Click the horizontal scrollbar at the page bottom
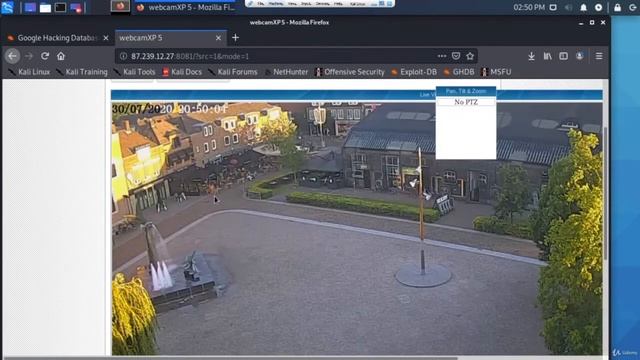Screen dimensions: 640x360 point(231,358)
